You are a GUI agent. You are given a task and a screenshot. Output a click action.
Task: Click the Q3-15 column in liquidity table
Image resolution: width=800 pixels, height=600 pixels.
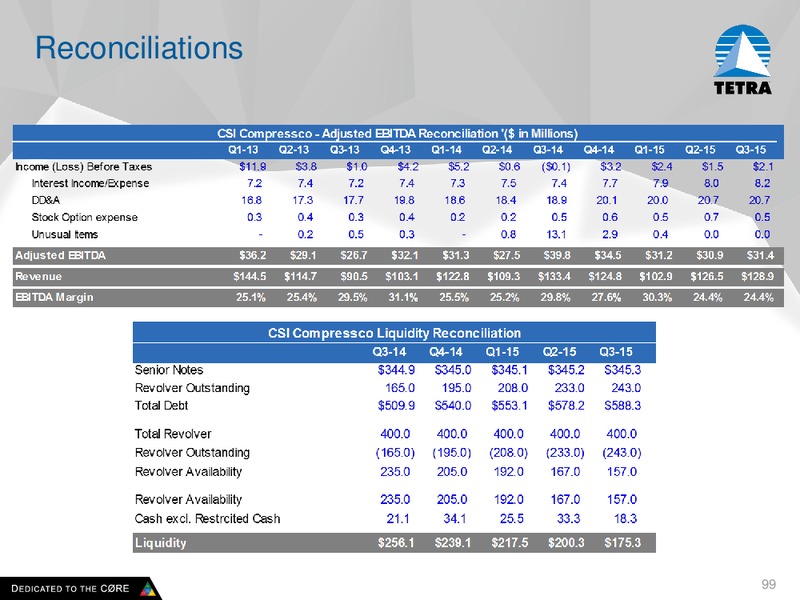[x=616, y=352]
